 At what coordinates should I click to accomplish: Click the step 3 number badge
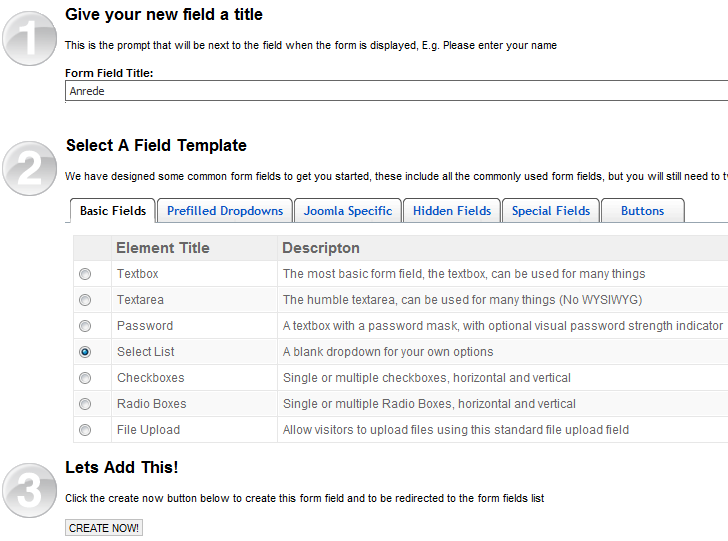30,489
